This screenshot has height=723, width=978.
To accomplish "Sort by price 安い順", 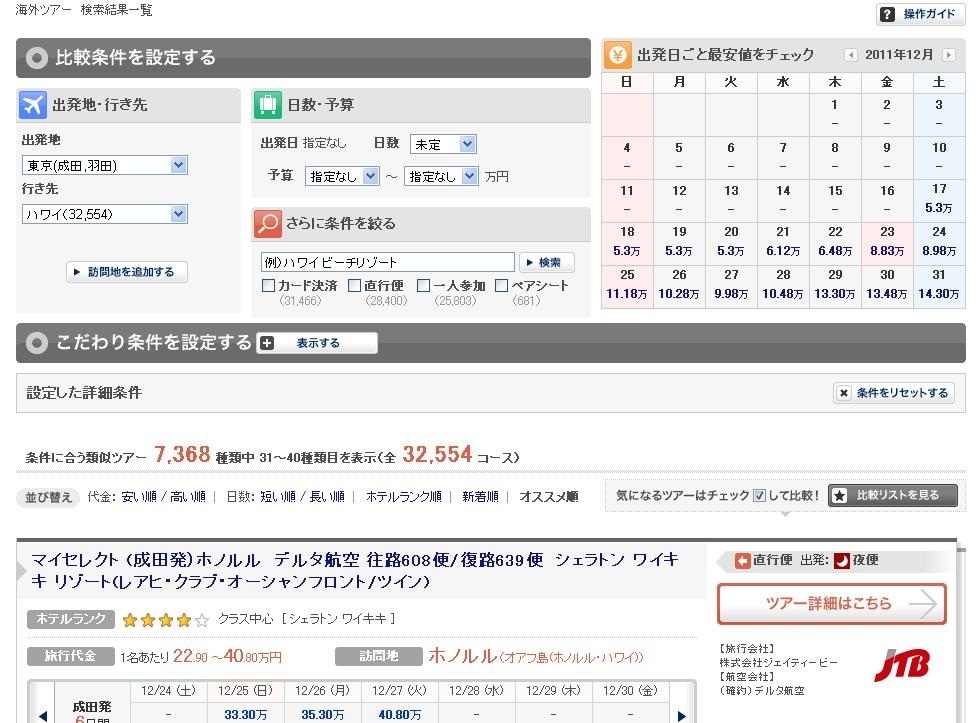I will pos(138,497).
